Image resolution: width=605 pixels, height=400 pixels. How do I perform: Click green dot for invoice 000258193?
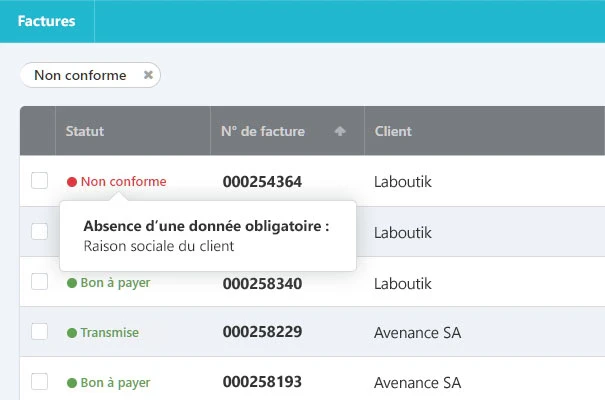coord(72,383)
